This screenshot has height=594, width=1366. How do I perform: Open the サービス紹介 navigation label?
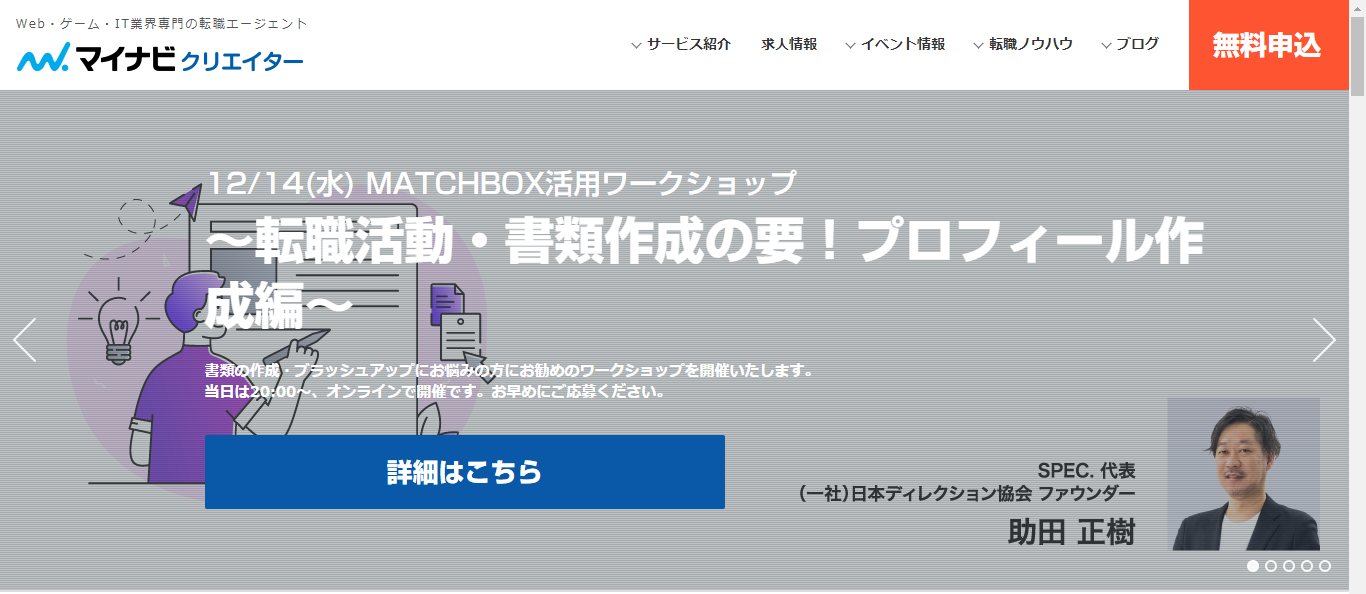(689, 44)
